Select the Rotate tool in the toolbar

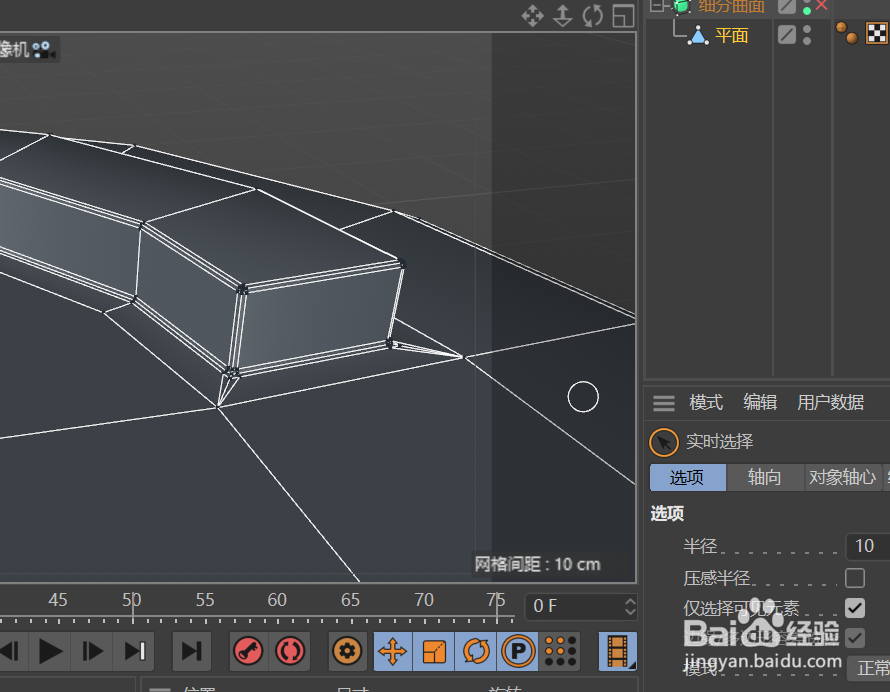point(476,651)
